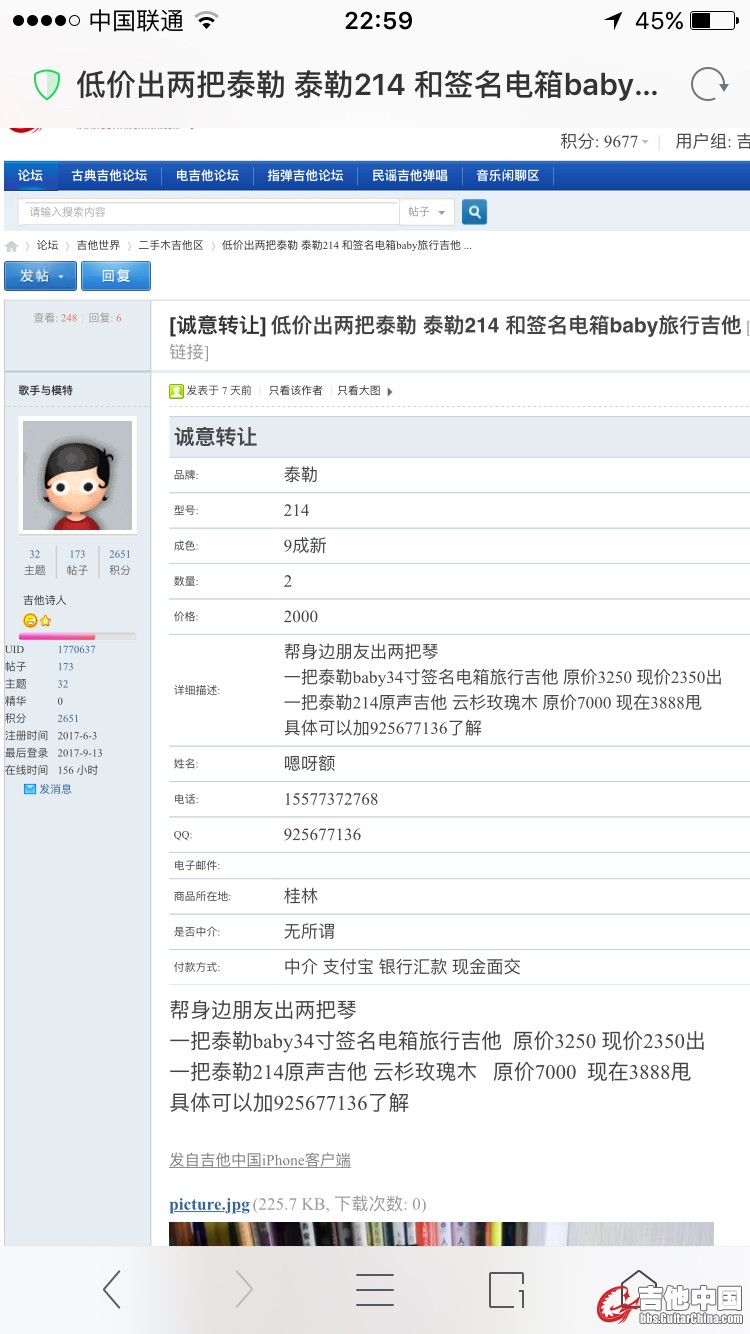Click the UID 1770637 link
Viewport: 750px width, 1334px height.
[x=76, y=649]
